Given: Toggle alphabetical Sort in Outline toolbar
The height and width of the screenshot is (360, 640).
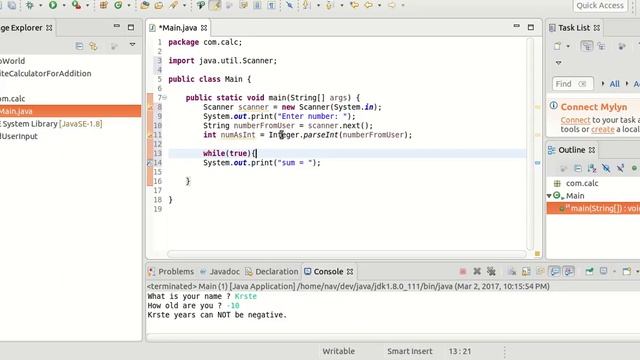Looking at the screenshot, I should click(x=592, y=168).
